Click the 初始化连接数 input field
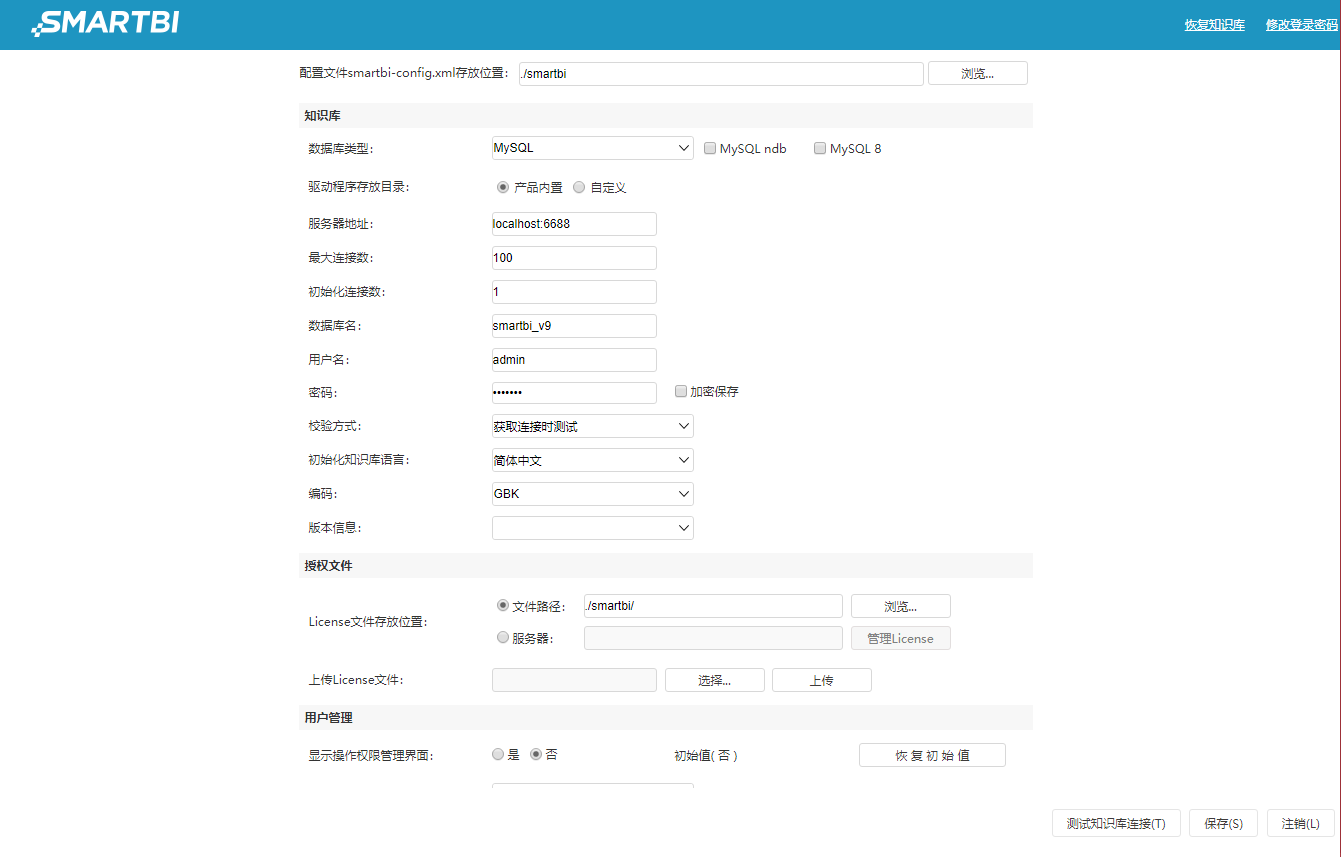 tap(574, 292)
